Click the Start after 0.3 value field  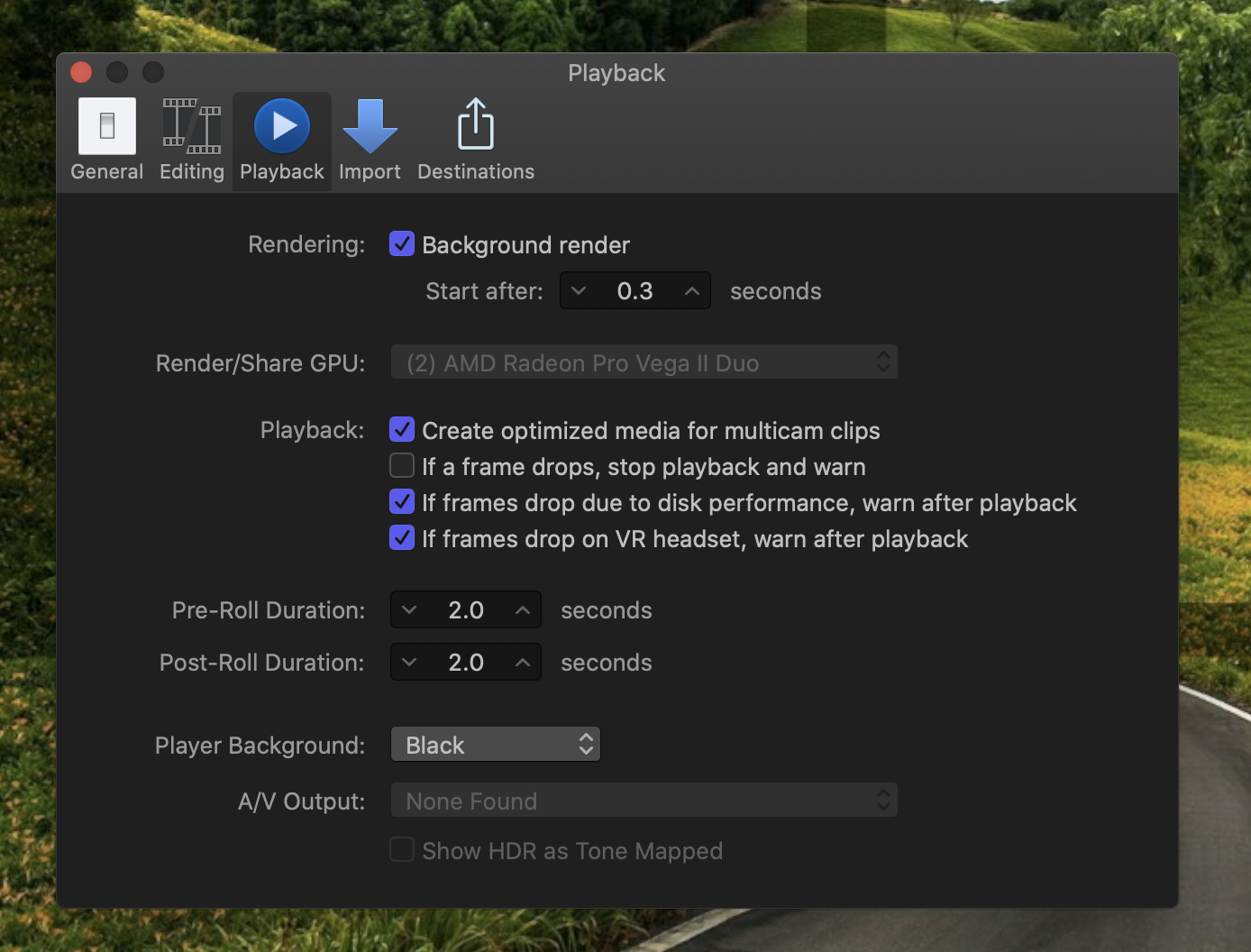tap(635, 291)
